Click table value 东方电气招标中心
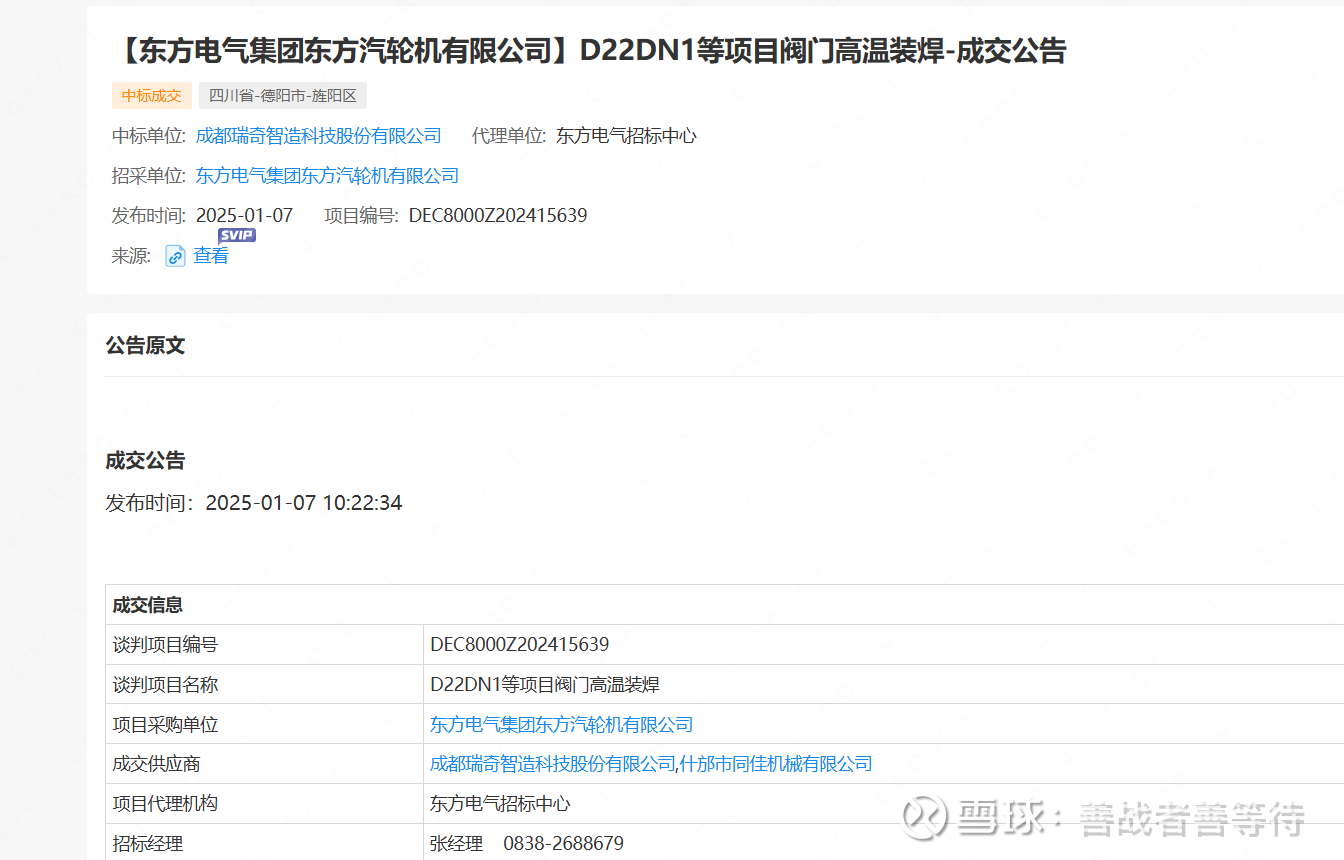The width and height of the screenshot is (1344, 860). 500,804
